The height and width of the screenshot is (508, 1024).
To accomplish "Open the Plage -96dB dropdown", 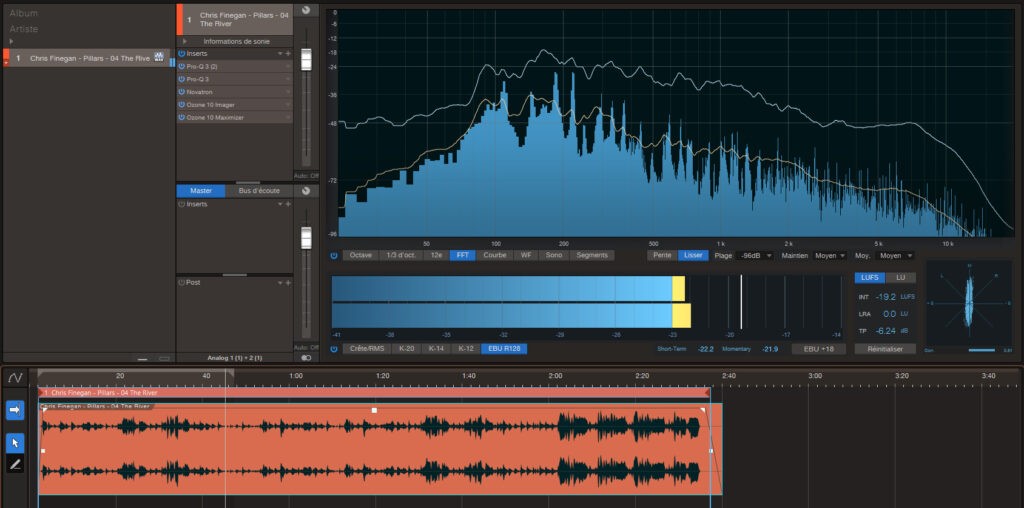I will pyautogui.click(x=756, y=255).
